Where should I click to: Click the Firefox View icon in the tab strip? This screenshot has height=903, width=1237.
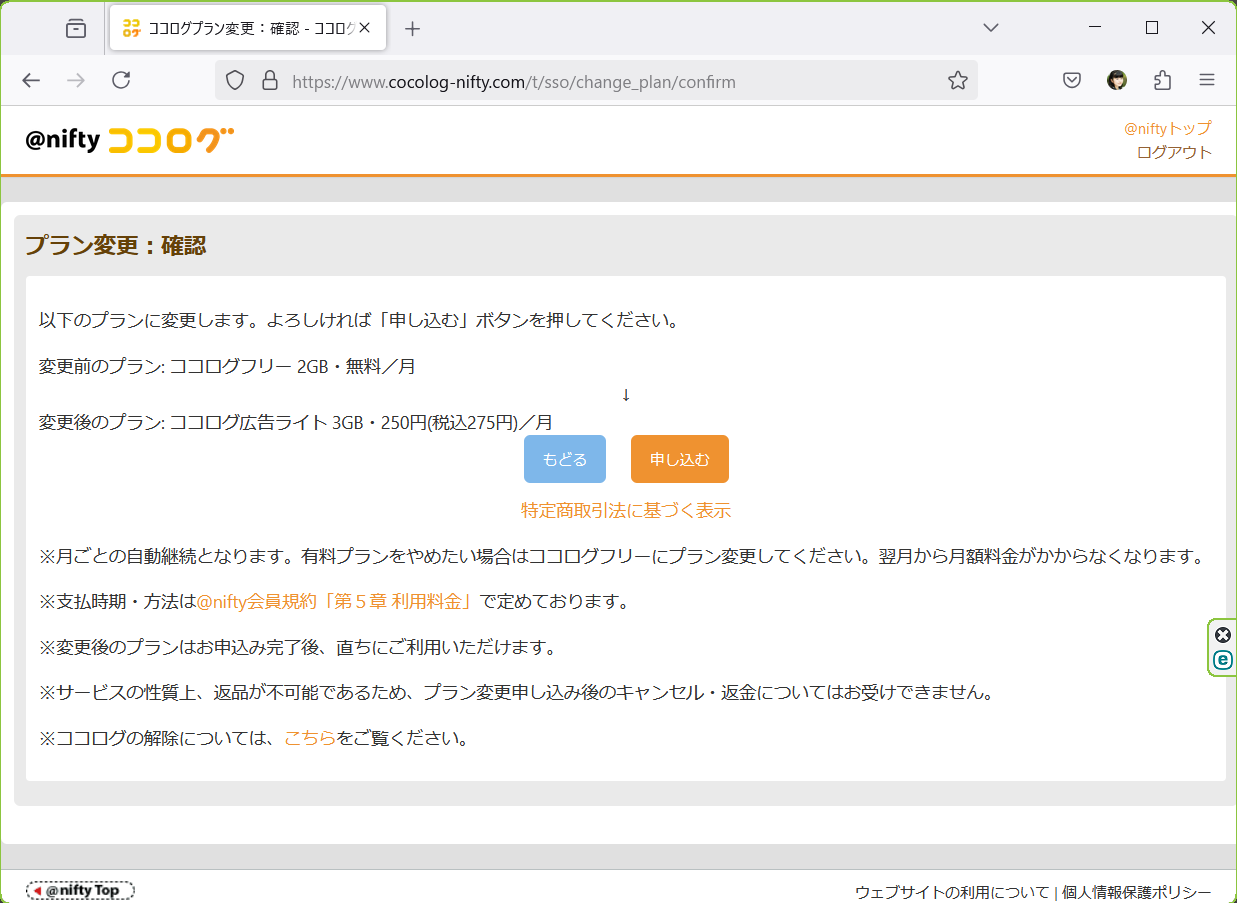(x=76, y=29)
